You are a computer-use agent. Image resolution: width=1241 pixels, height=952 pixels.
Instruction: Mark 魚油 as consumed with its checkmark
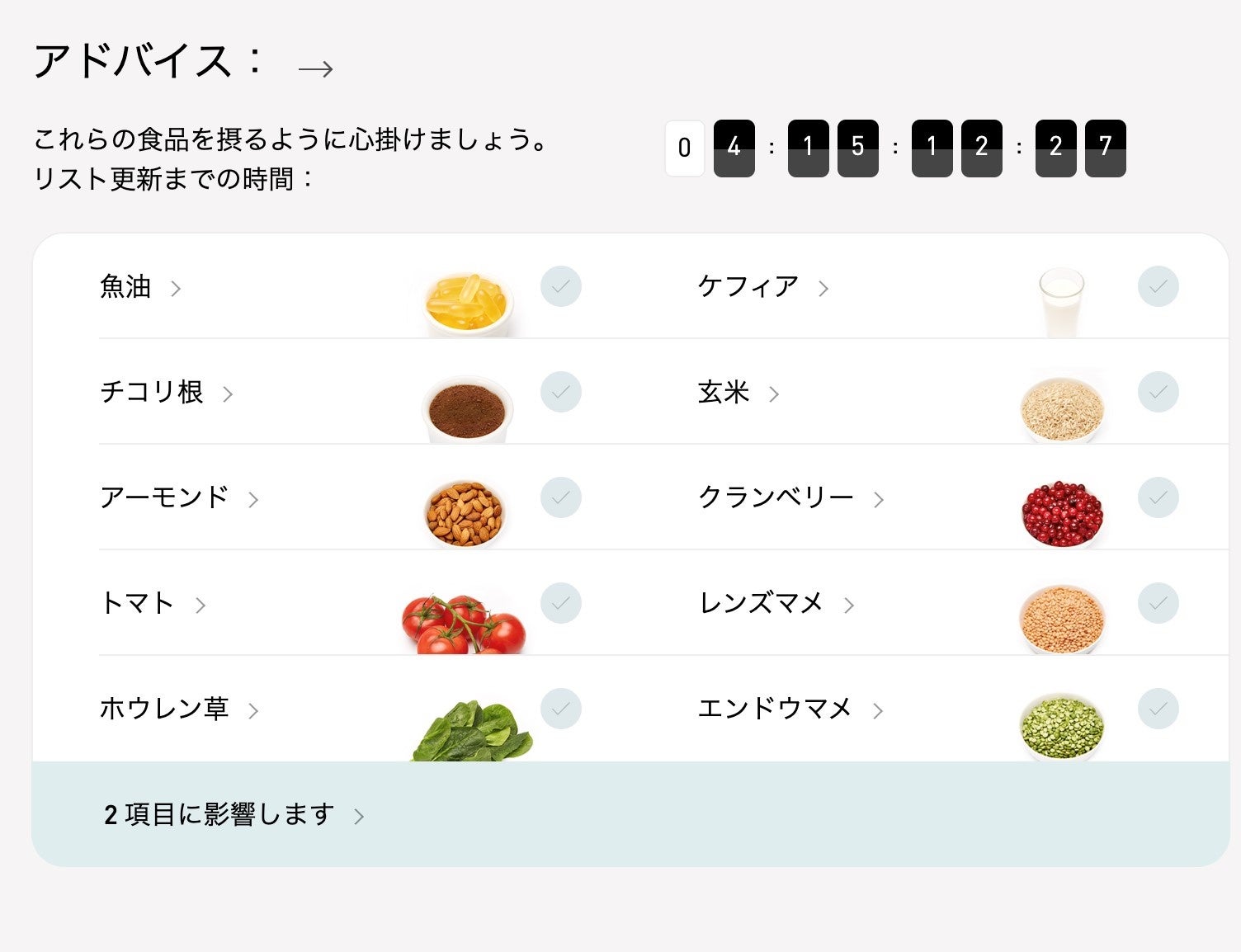click(x=562, y=286)
